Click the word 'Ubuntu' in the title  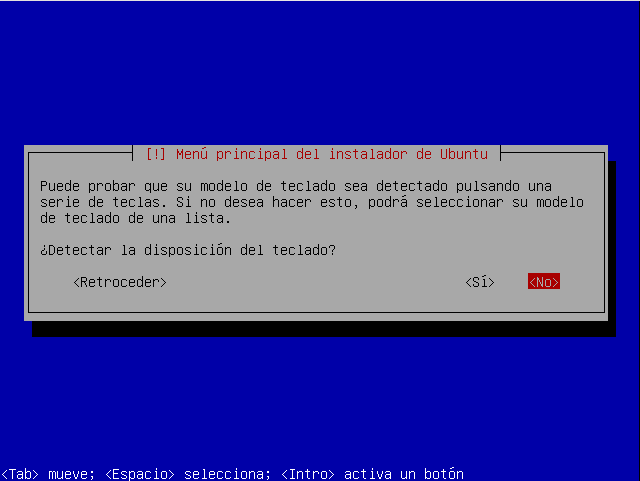coord(464,154)
